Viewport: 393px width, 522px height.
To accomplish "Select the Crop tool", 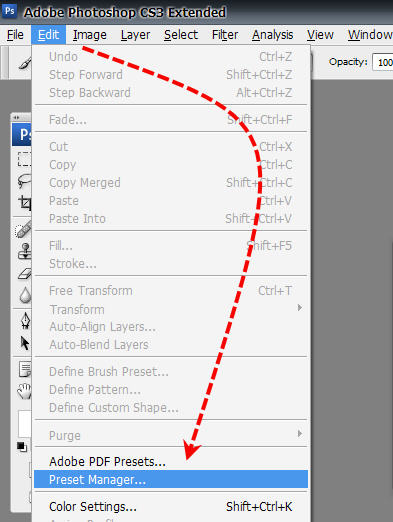I will [x=25, y=202].
